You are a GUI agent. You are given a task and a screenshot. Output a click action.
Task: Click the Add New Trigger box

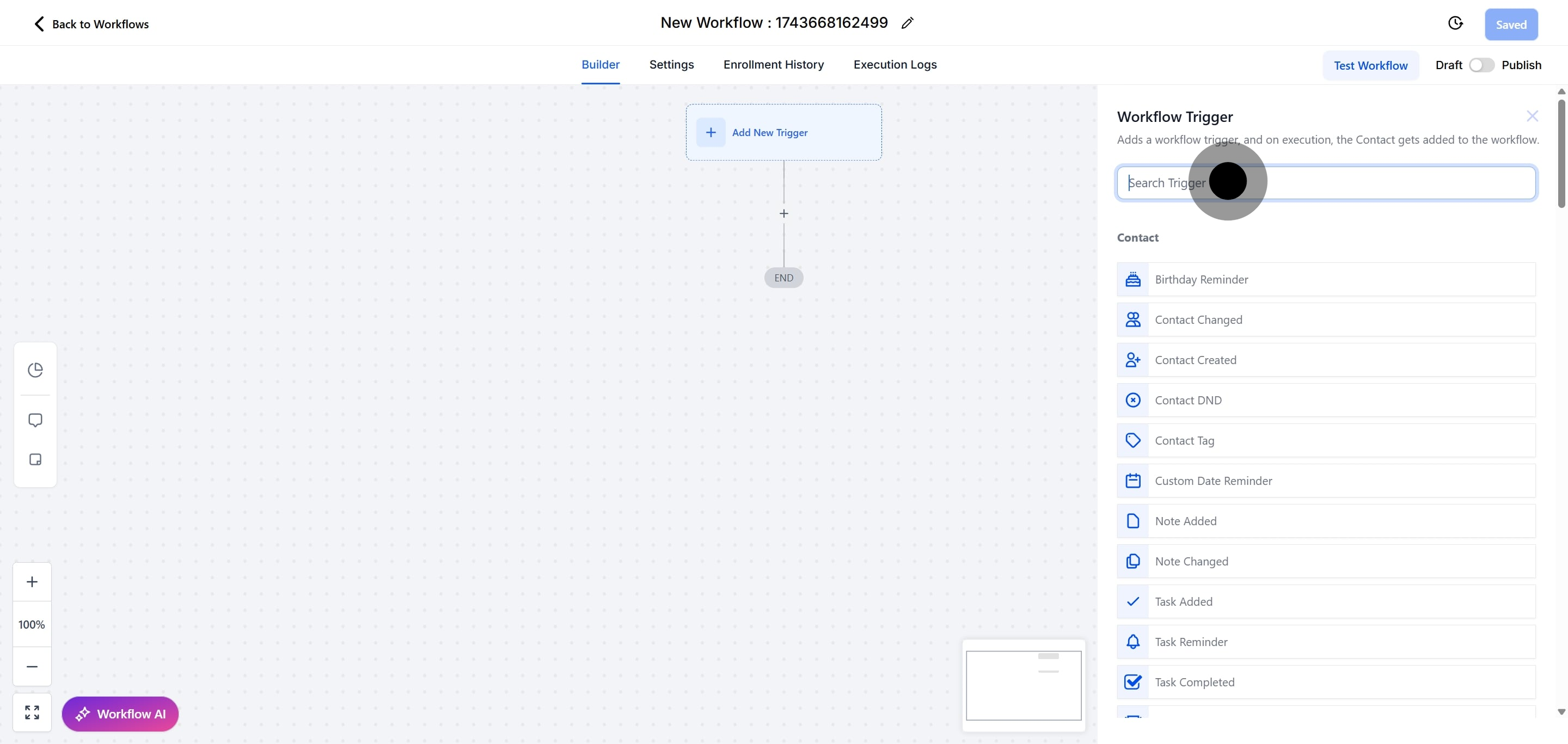(x=783, y=133)
